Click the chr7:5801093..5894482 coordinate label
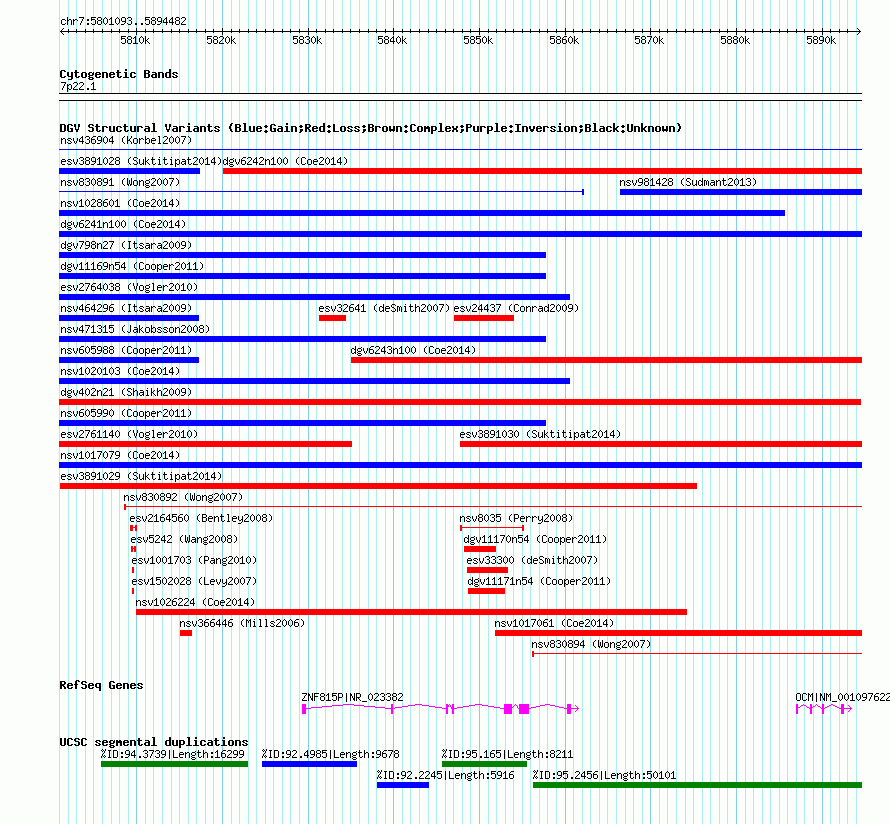Image resolution: width=890 pixels, height=824 pixels. click(x=123, y=21)
